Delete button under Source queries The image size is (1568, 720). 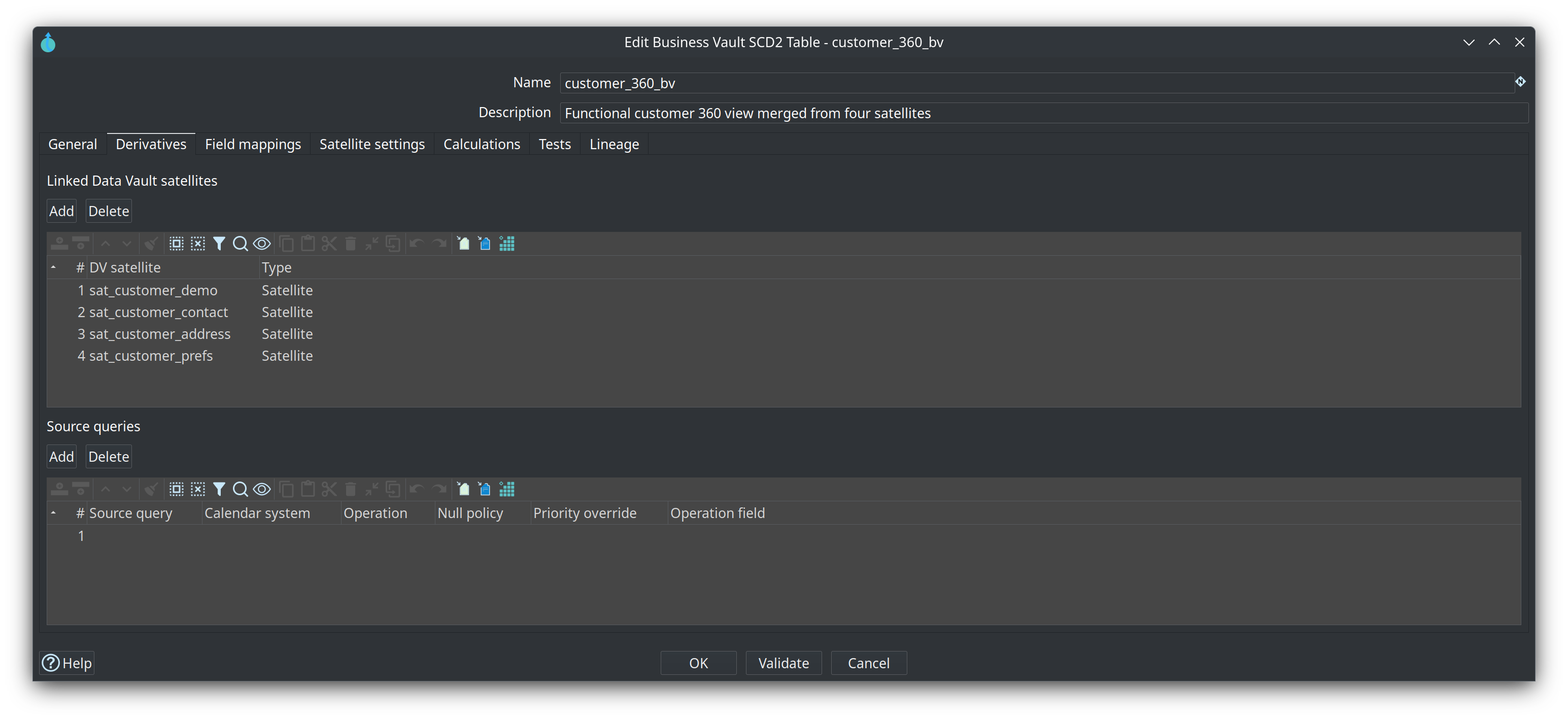pyautogui.click(x=109, y=457)
